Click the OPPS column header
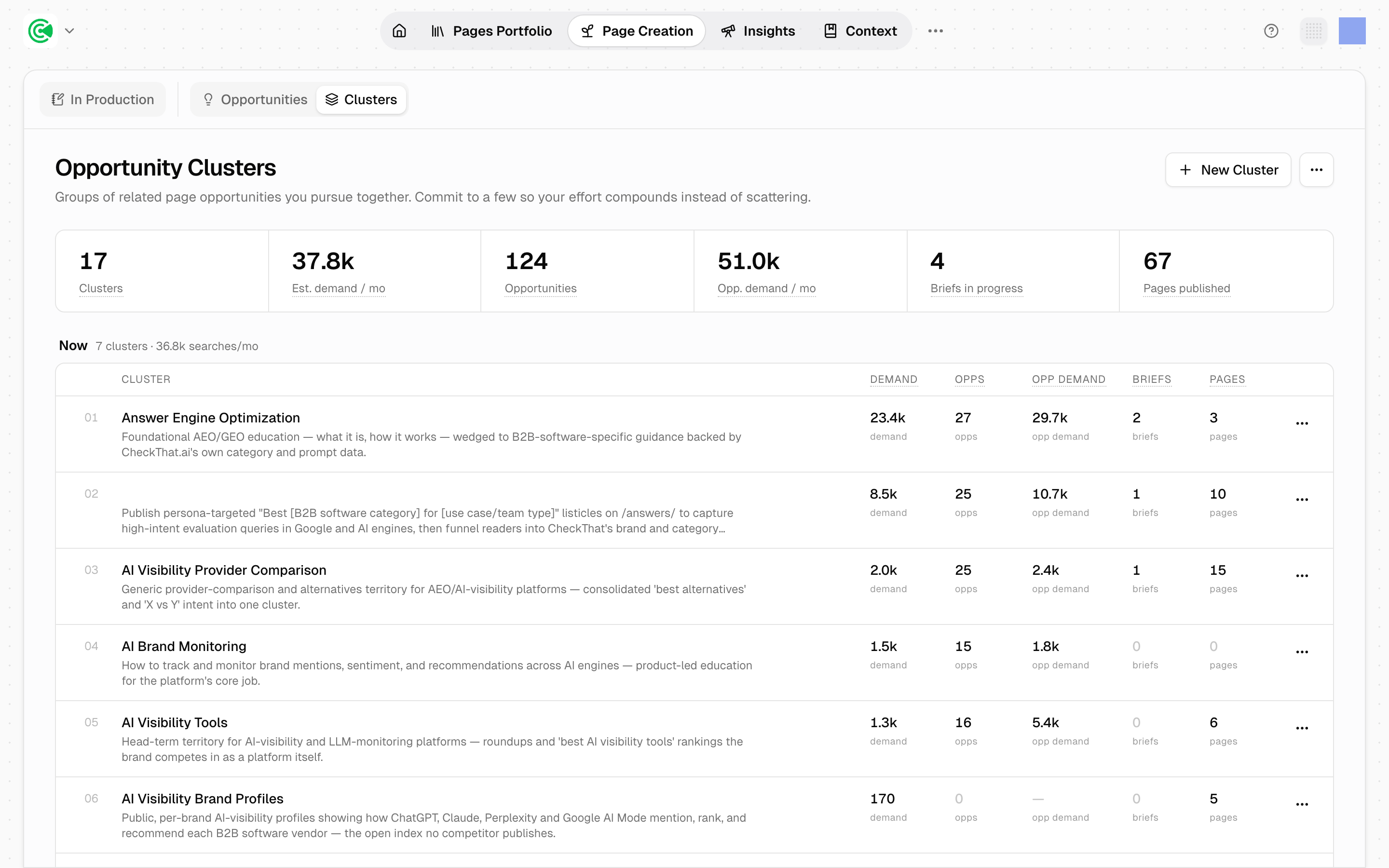Image resolution: width=1389 pixels, height=868 pixels. [x=969, y=380]
